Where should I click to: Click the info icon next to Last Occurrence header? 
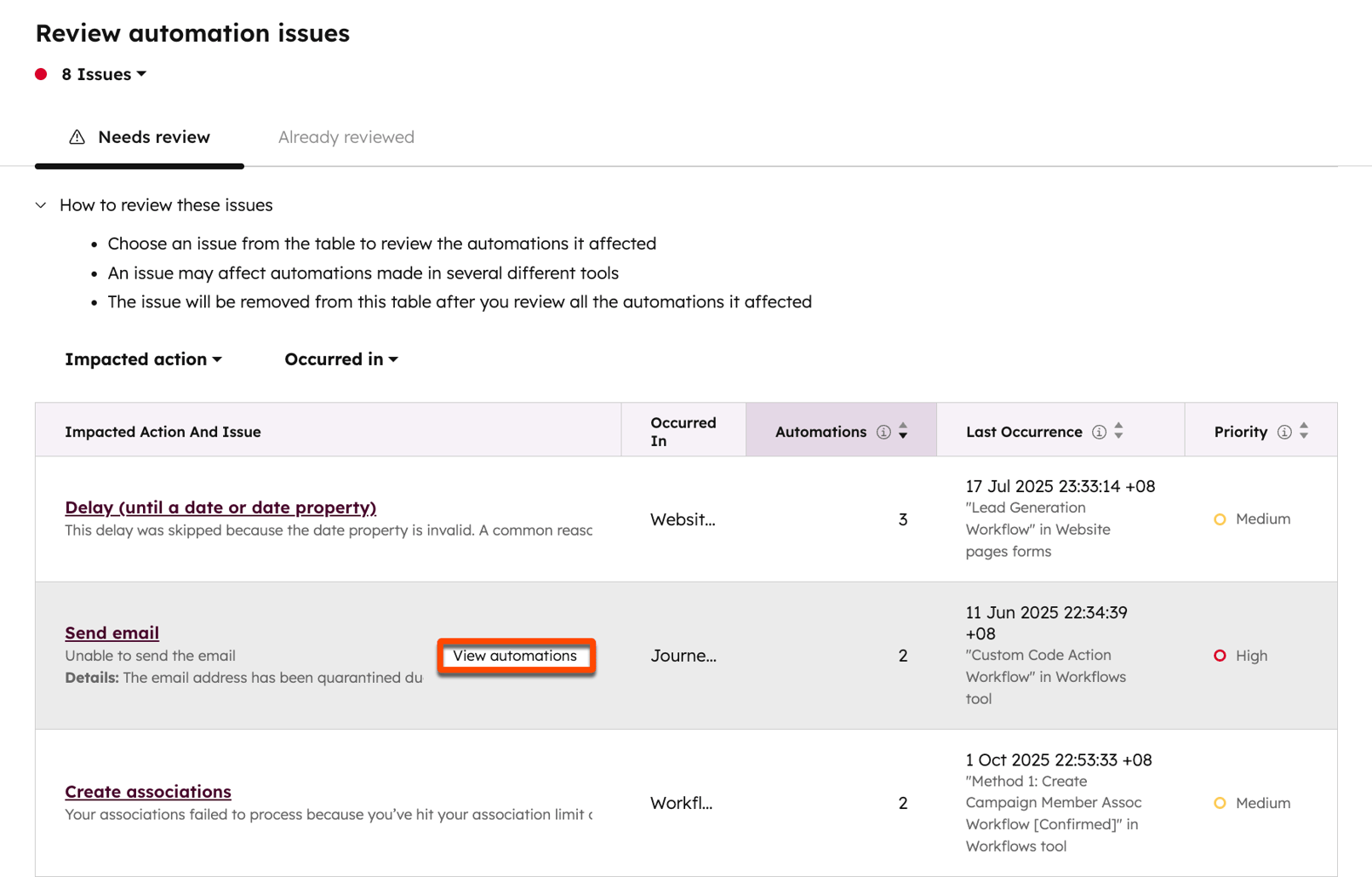coord(1099,432)
